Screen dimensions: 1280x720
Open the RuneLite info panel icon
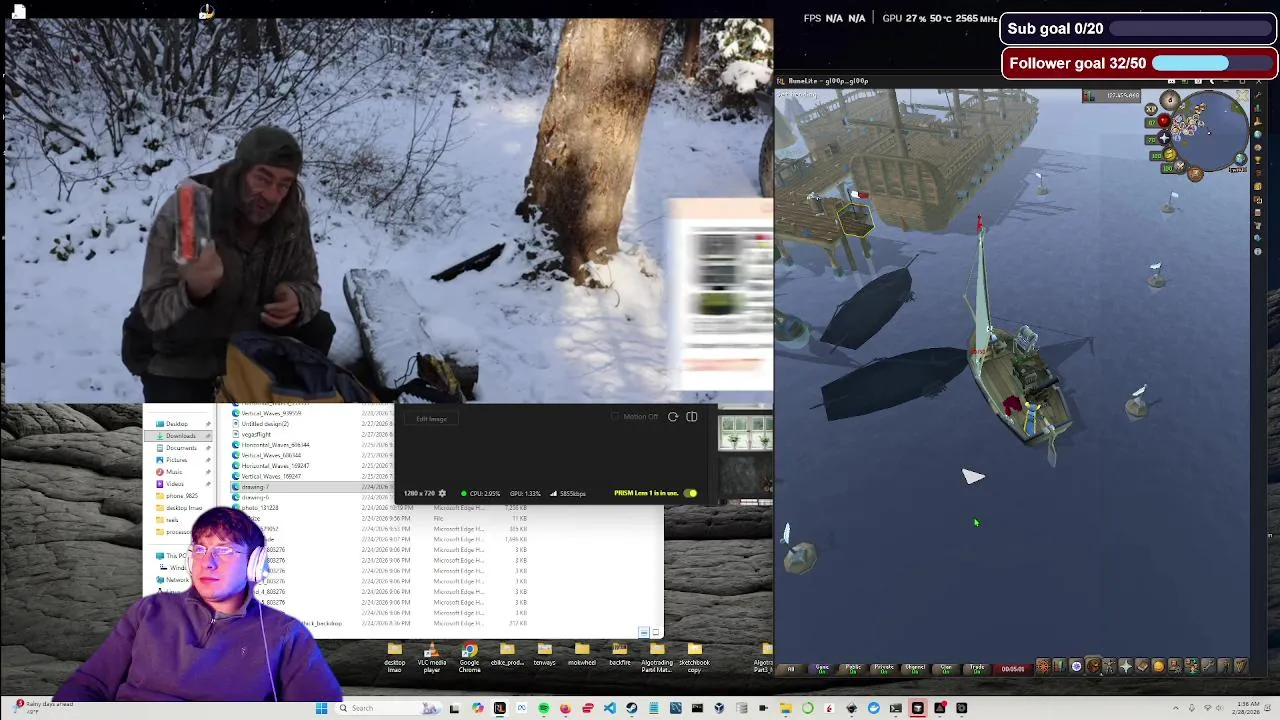click(1258, 251)
